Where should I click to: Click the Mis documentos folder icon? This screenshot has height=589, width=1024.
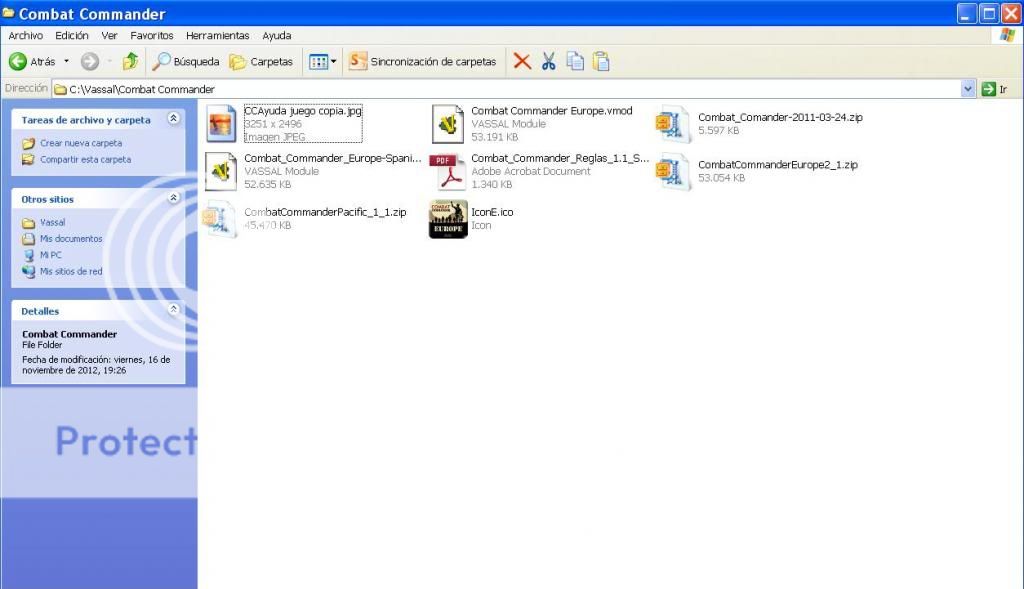pos(28,239)
